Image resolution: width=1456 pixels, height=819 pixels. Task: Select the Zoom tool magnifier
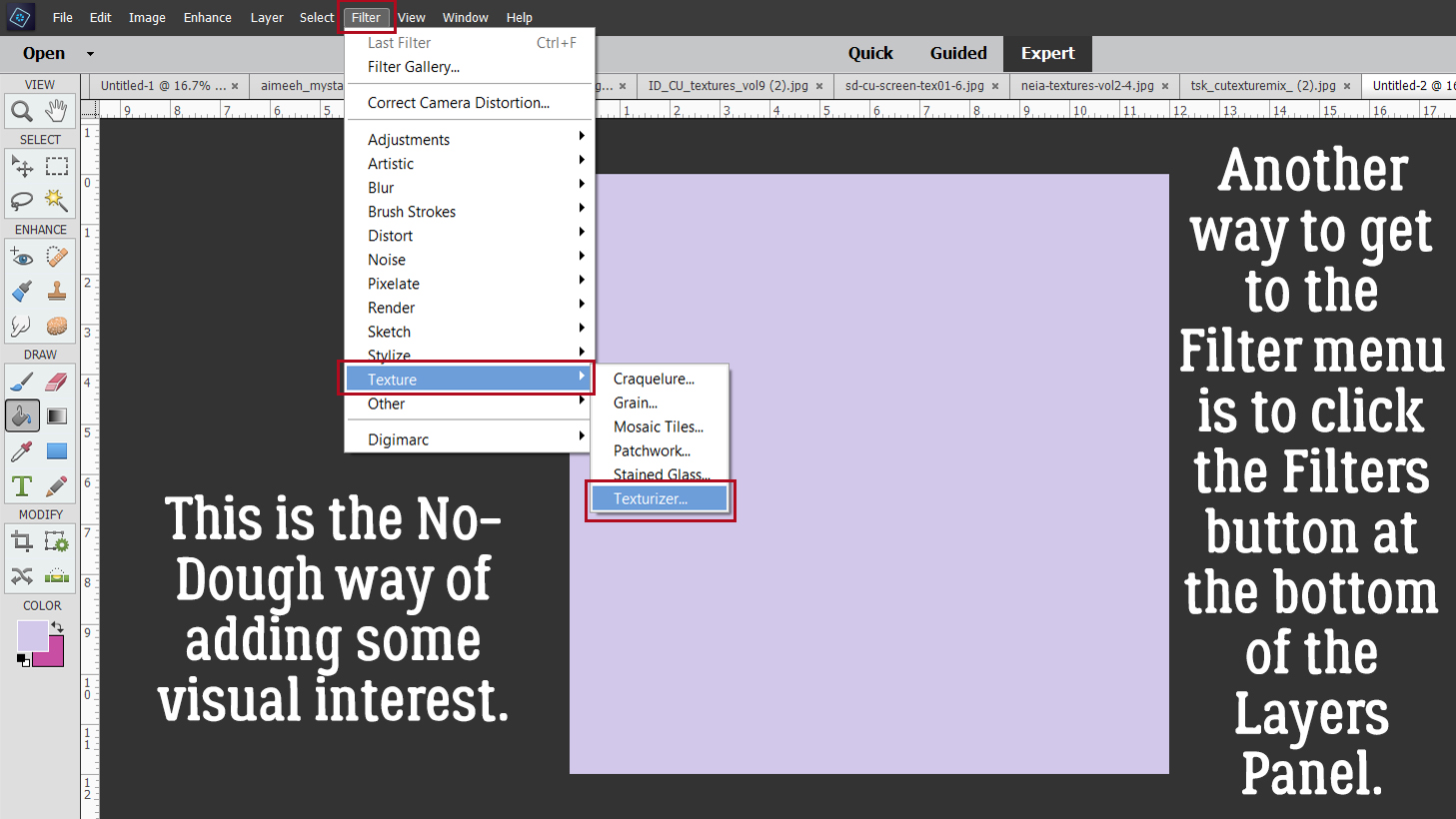coord(21,111)
